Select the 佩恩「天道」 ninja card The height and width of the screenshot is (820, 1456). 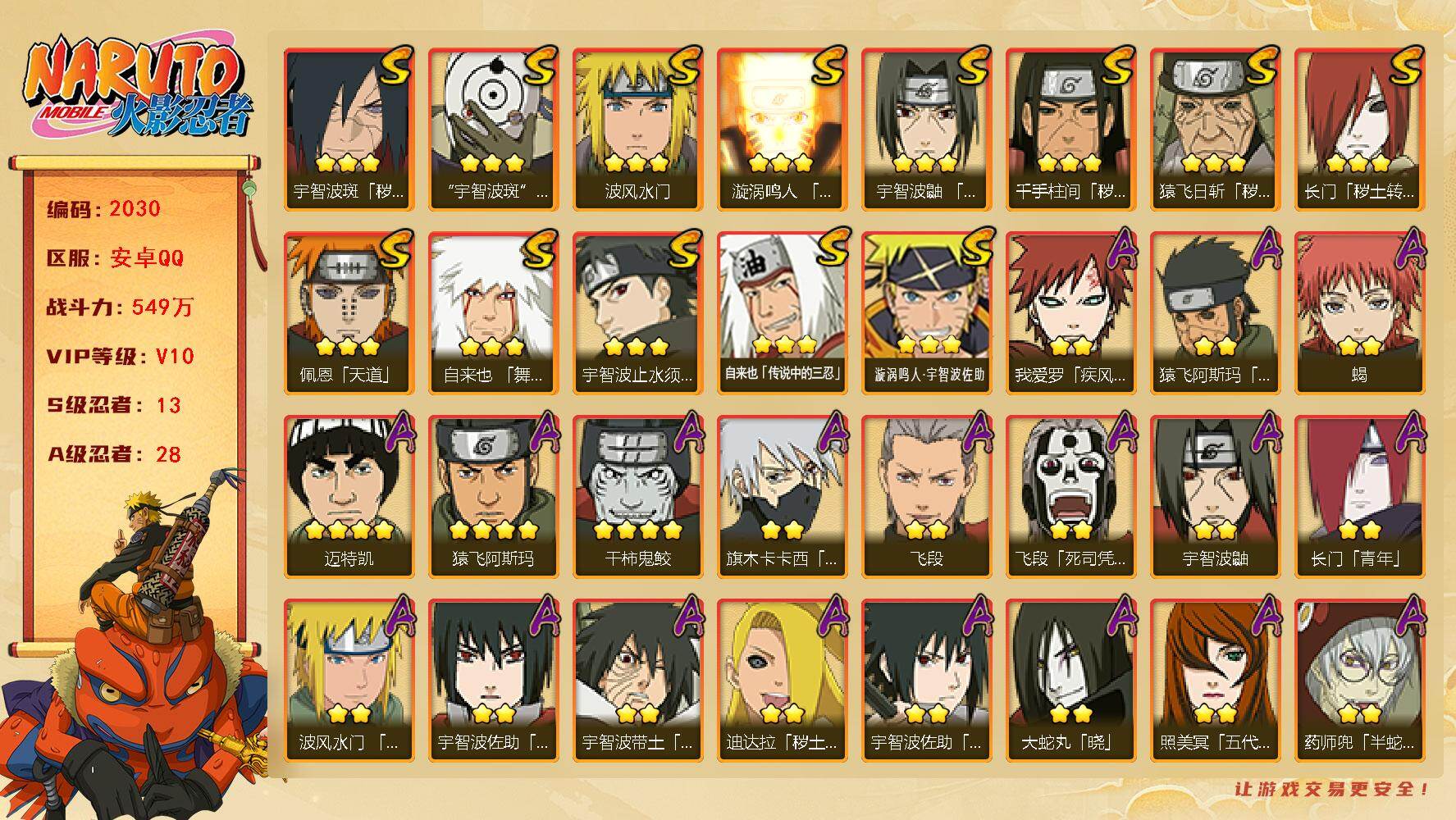349,312
